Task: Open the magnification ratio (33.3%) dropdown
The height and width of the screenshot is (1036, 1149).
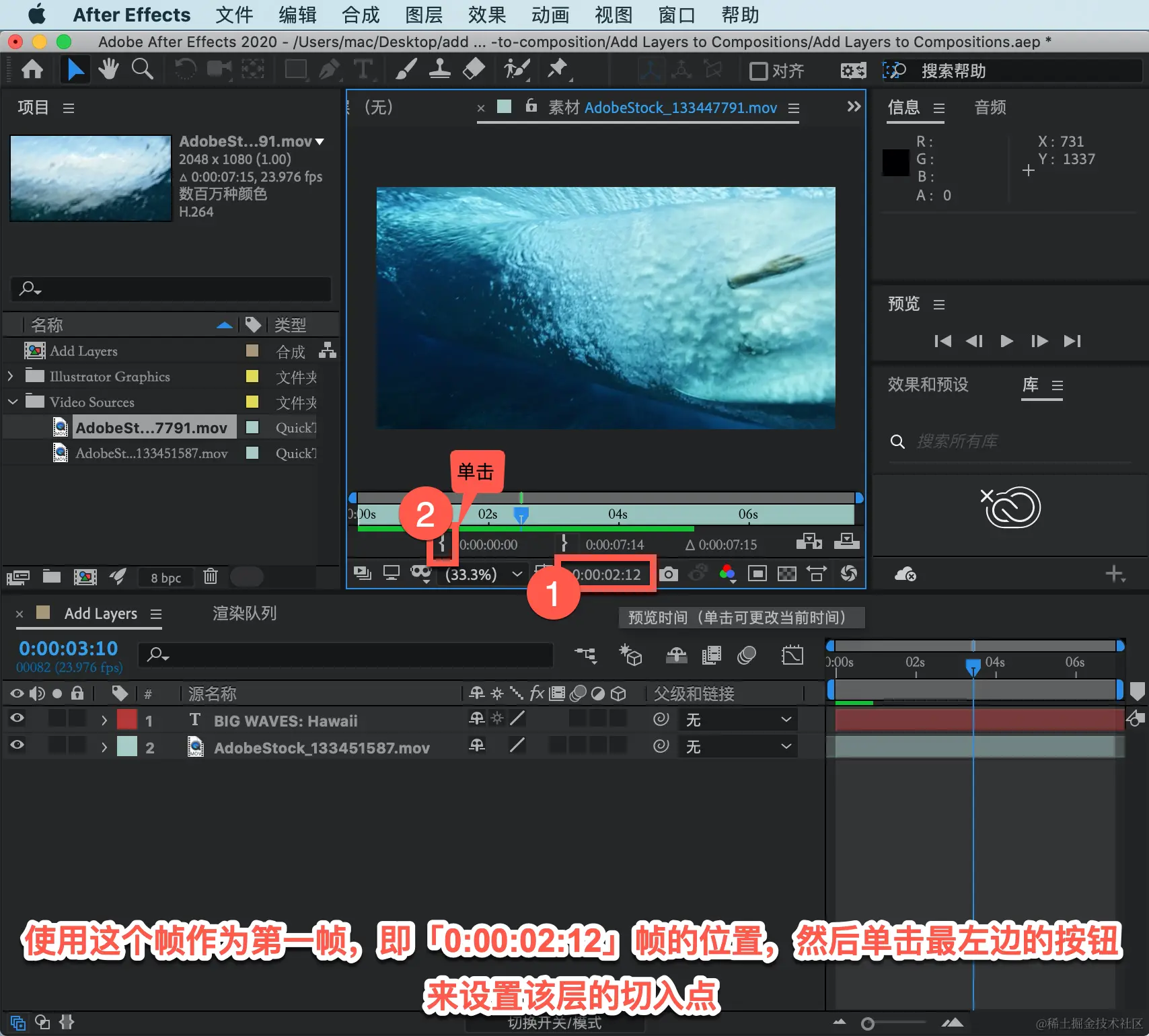Action: tap(484, 575)
